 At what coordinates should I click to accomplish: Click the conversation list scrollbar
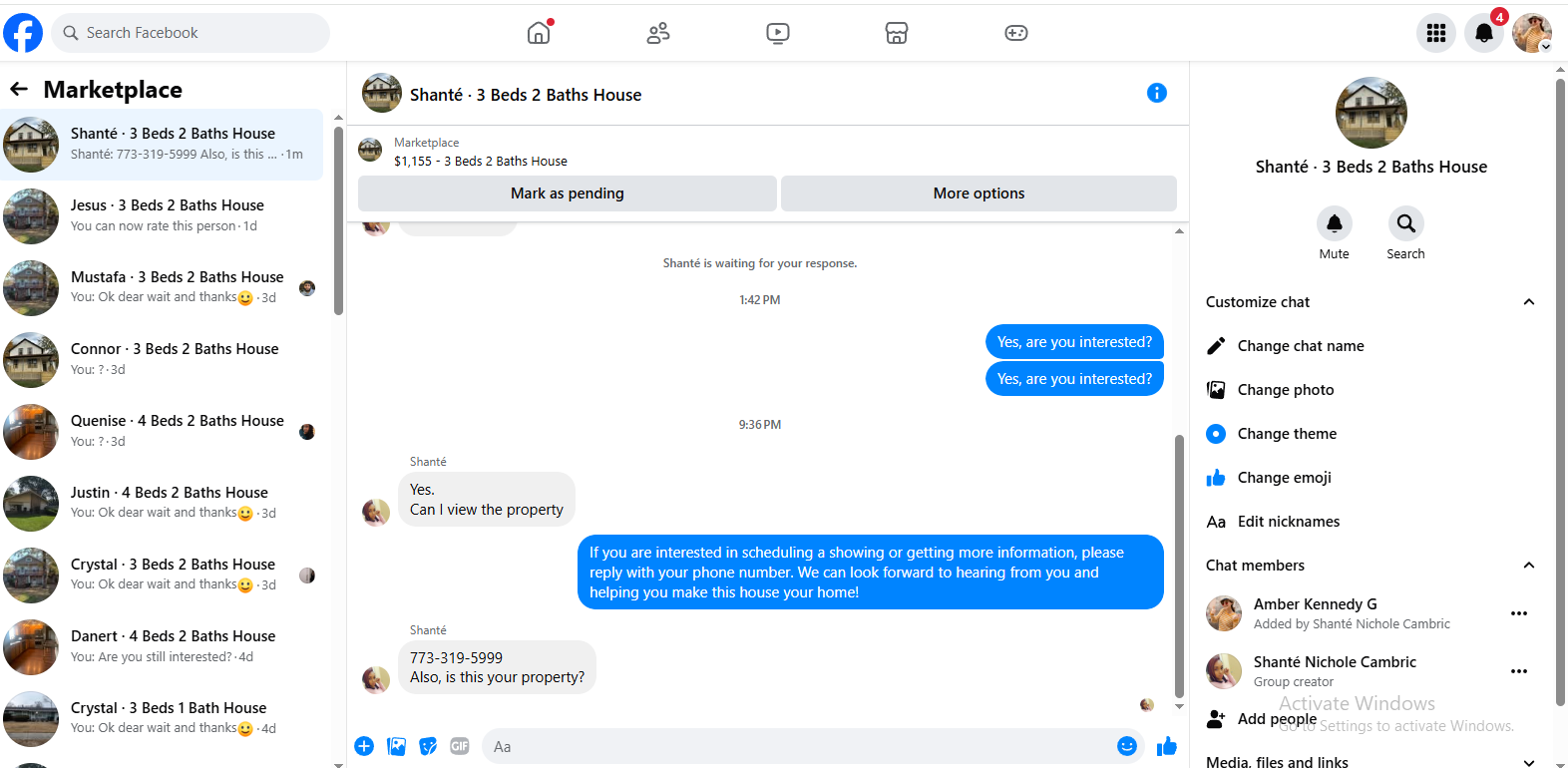point(338,219)
